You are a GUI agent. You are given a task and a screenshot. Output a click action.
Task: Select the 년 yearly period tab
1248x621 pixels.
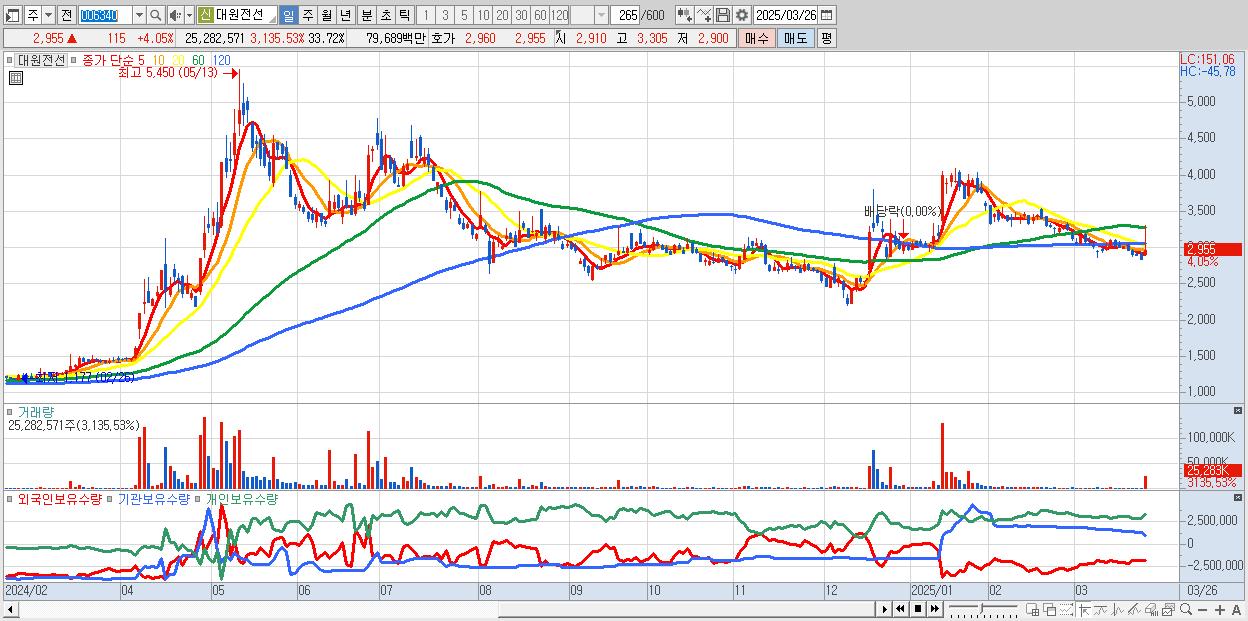coord(345,15)
